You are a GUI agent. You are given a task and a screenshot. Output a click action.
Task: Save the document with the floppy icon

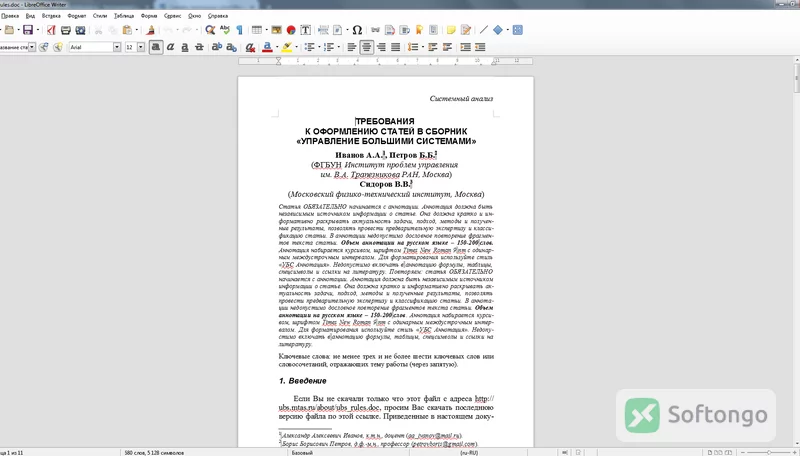click(x=28, y=30)
